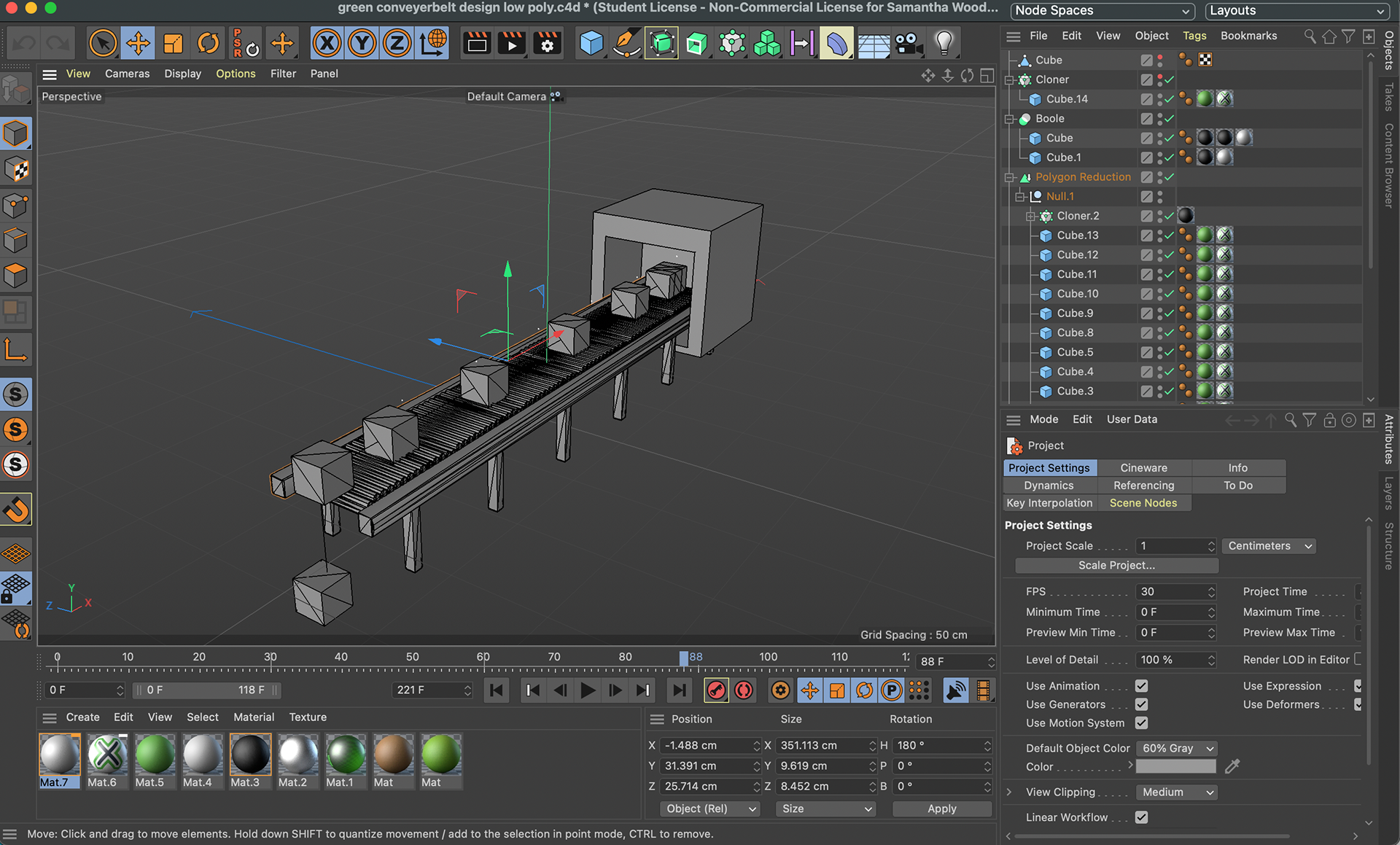Click the Cube primitive icon in toolbar

coord(591,44)
